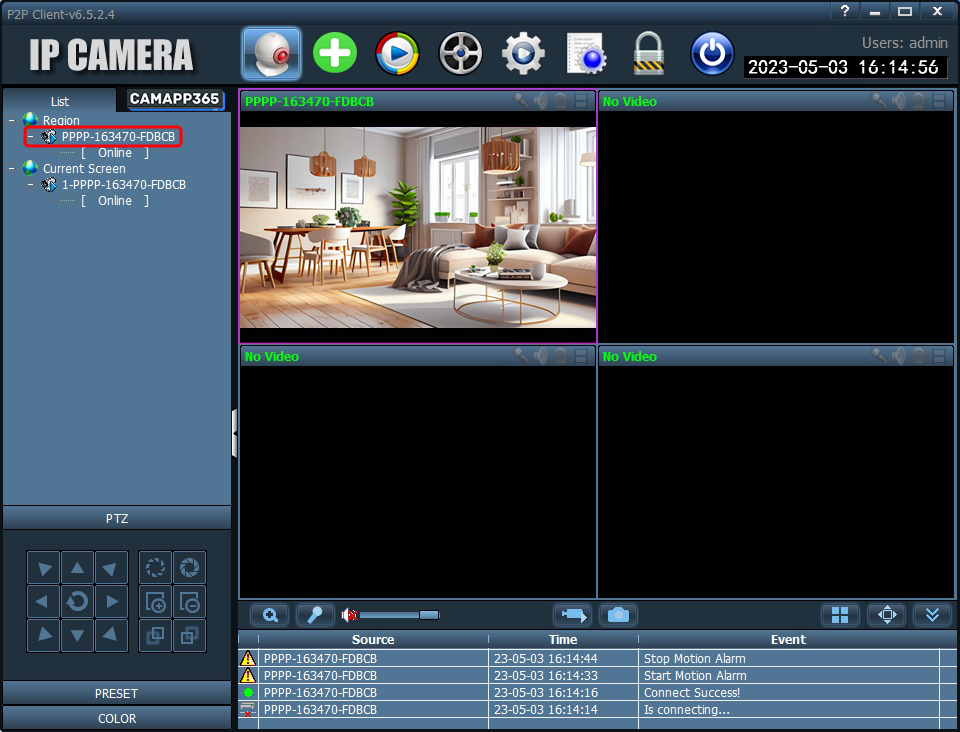Click the four-screen grid layout button
The width and height of the screenshot is (960, 732).
840,615
